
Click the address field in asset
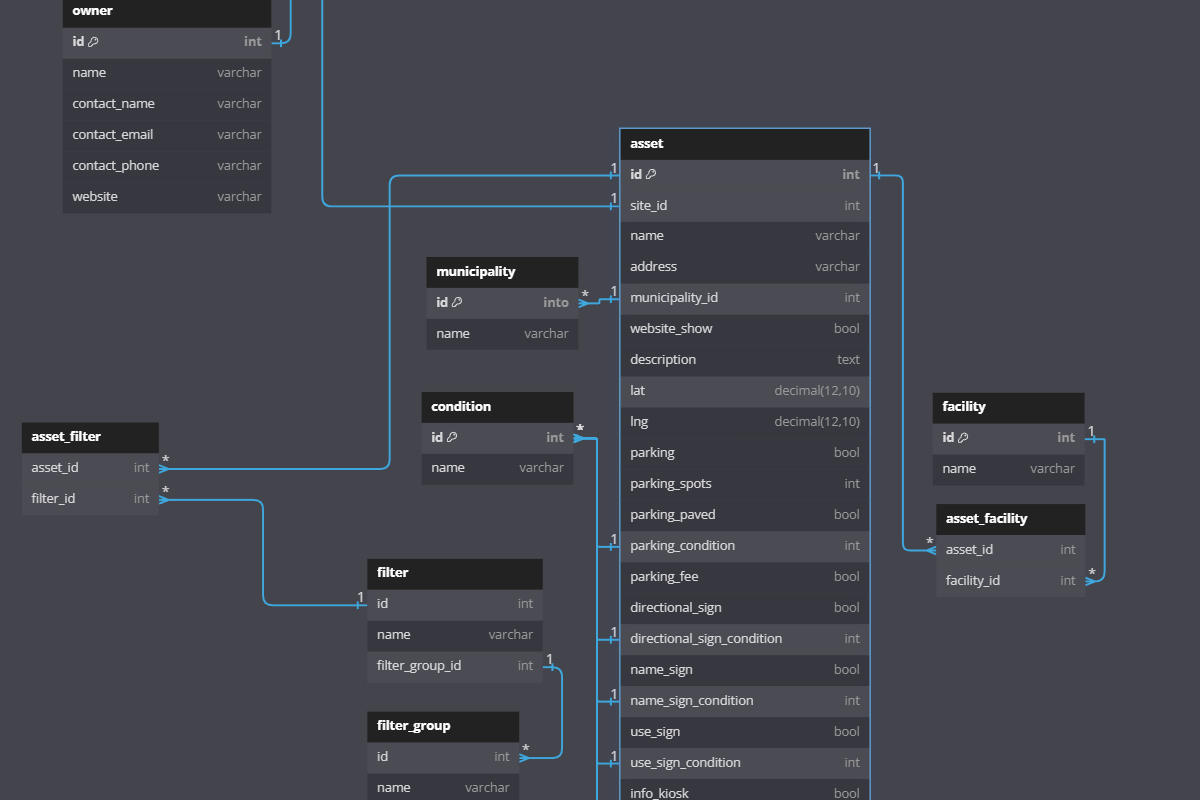(745, 268)
